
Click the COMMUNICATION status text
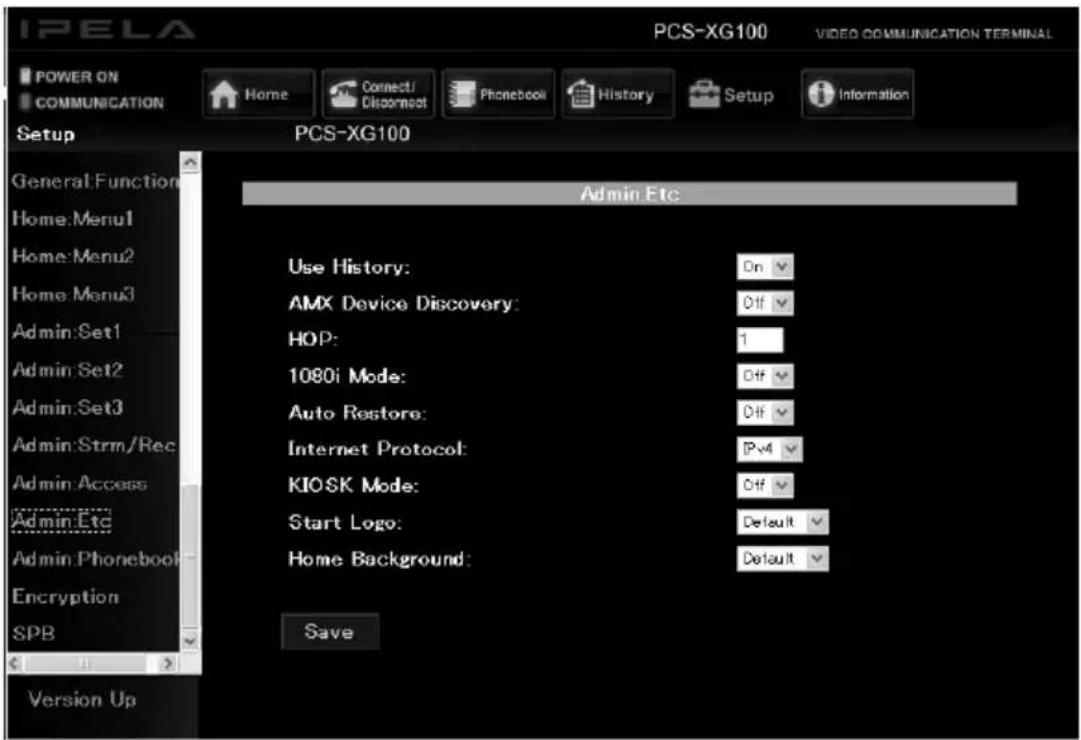coord(99,103)
